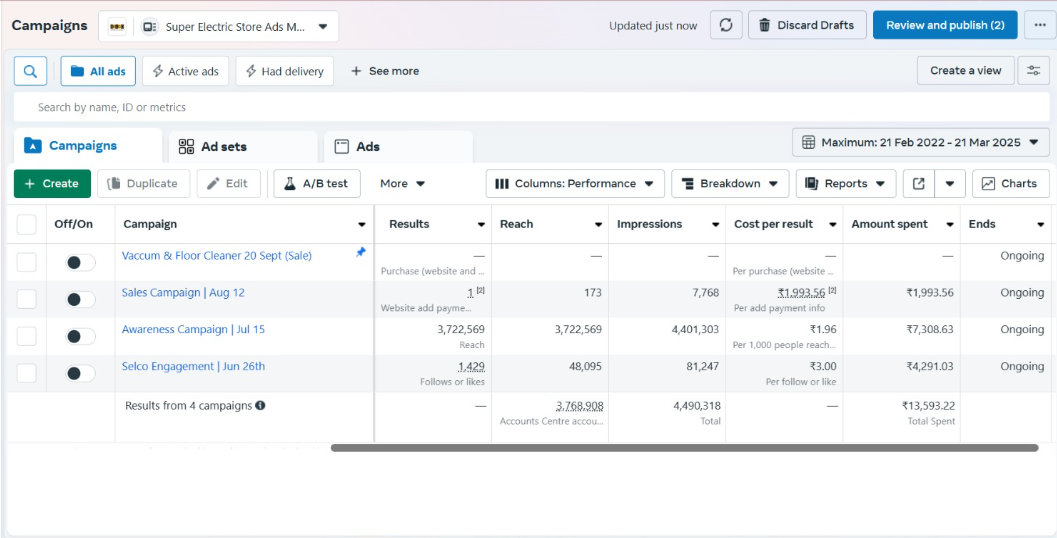
Task: Click the search by name input field
Action: pos(500,107)
